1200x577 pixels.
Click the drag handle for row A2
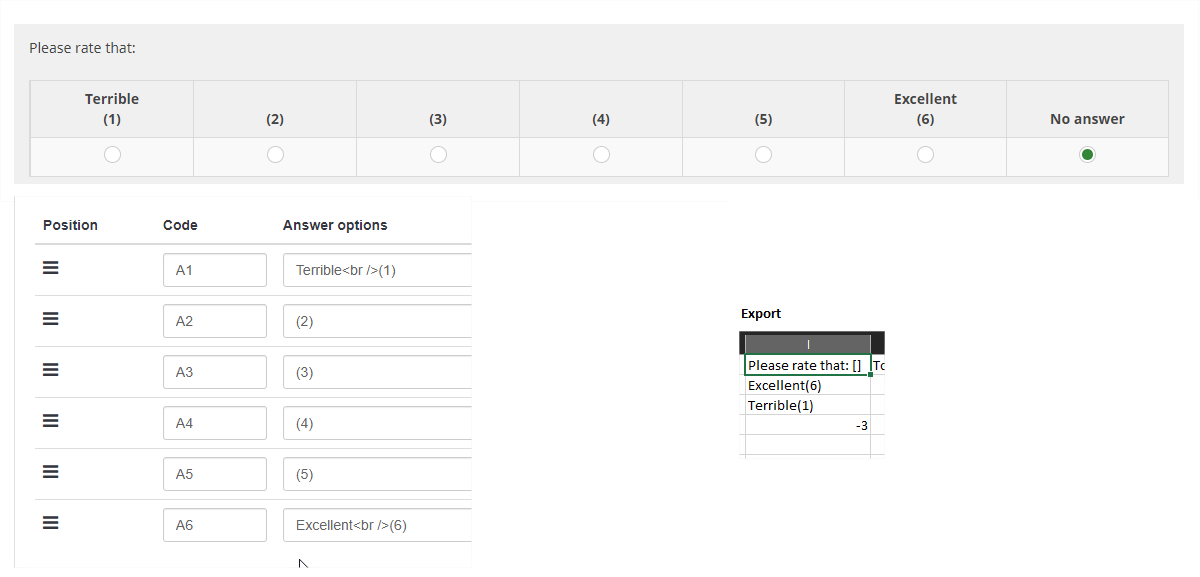pyautogui.click(x=51, y=320)
